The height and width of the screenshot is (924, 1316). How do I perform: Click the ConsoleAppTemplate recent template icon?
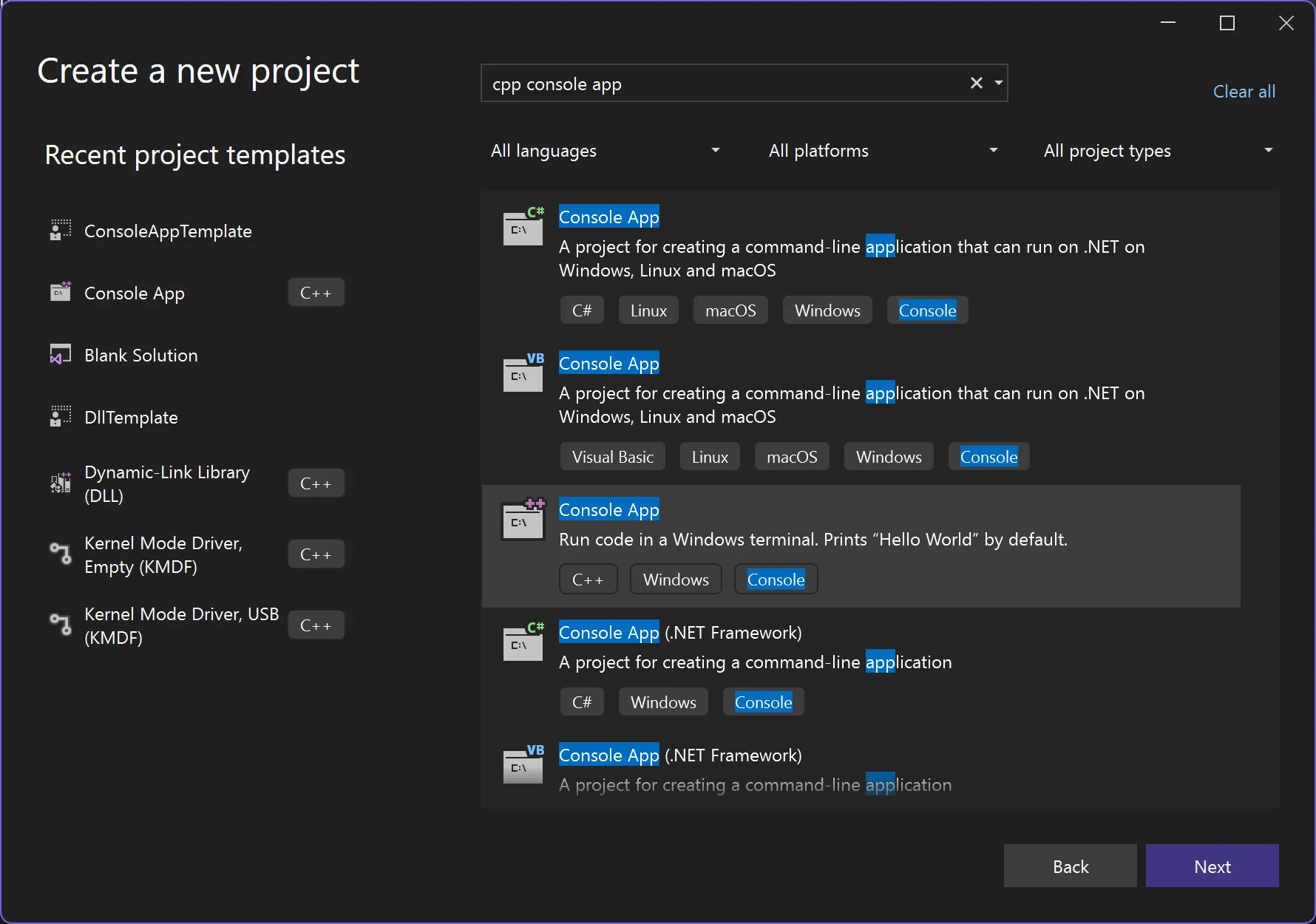[x=61, y=231]
